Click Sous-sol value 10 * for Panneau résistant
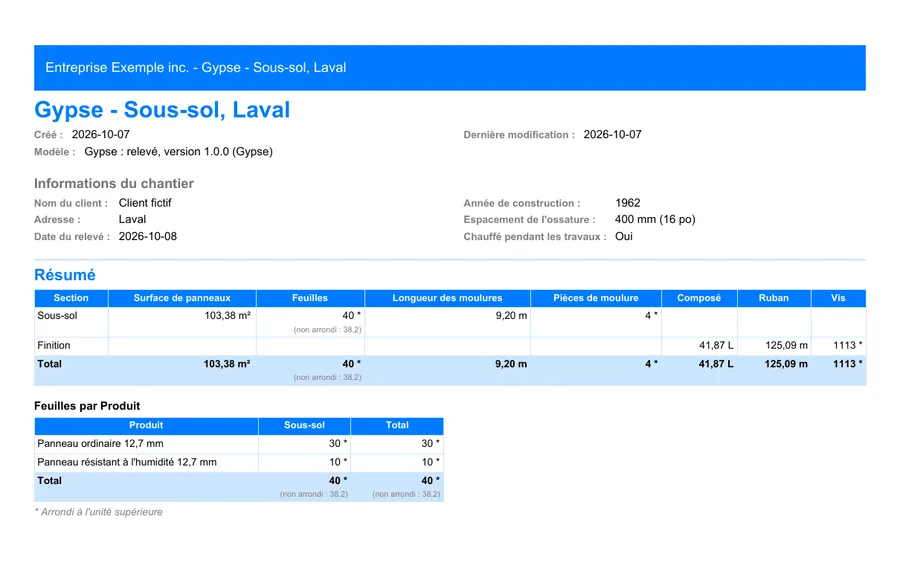 click(338, 462)
